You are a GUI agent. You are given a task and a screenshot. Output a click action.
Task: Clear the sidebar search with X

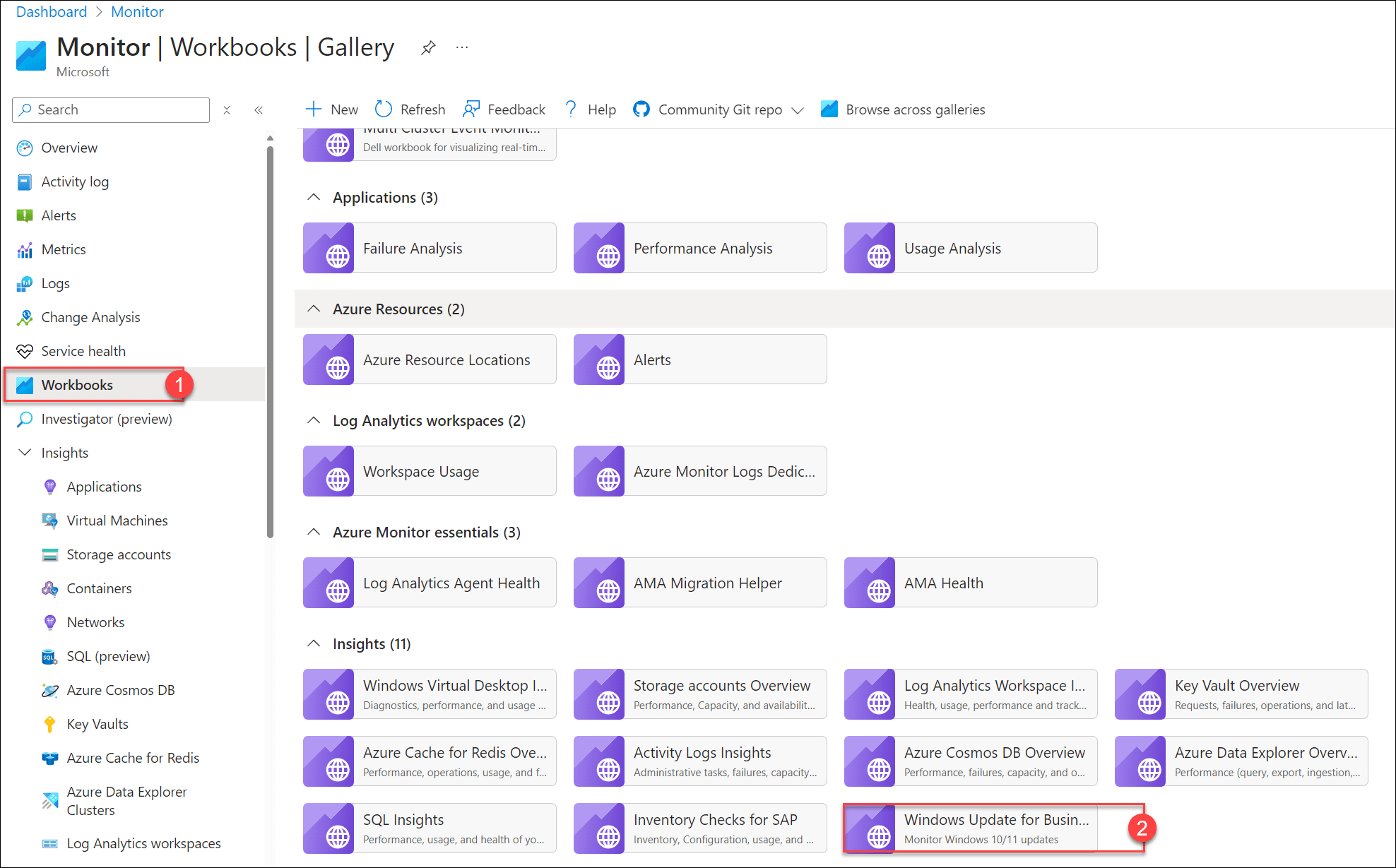point(227,109)
